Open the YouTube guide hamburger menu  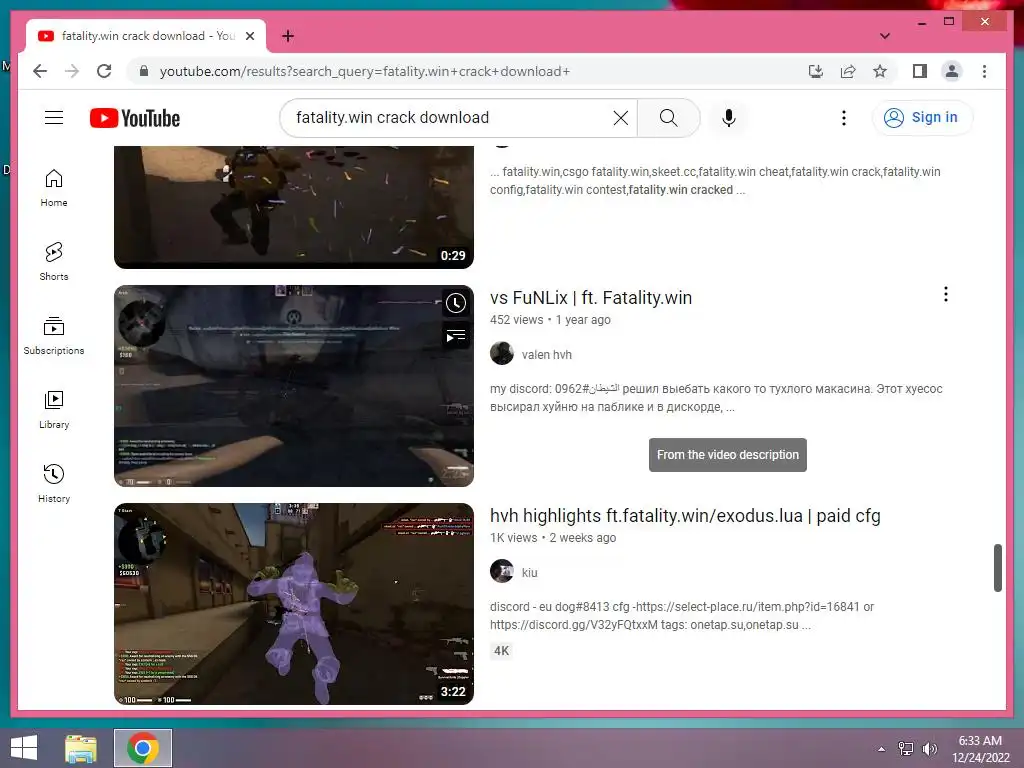pyautogui.click(x=54, y=118)
